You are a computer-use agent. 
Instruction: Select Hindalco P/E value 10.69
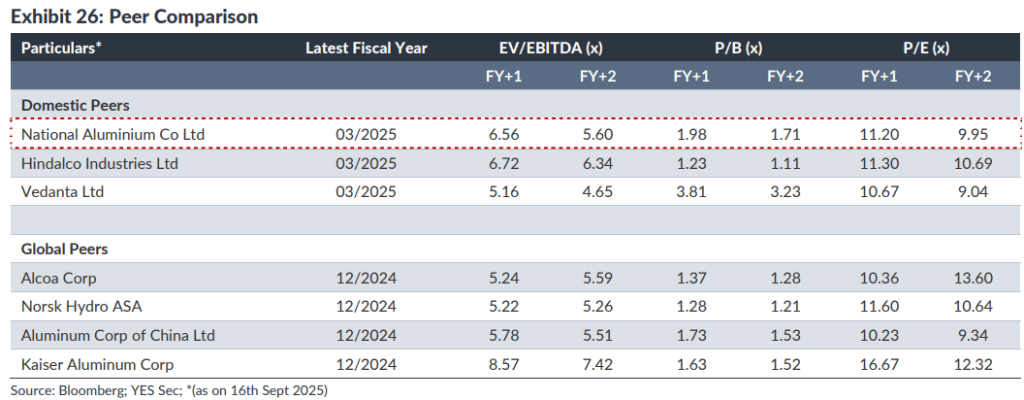(x=972, y=163)
